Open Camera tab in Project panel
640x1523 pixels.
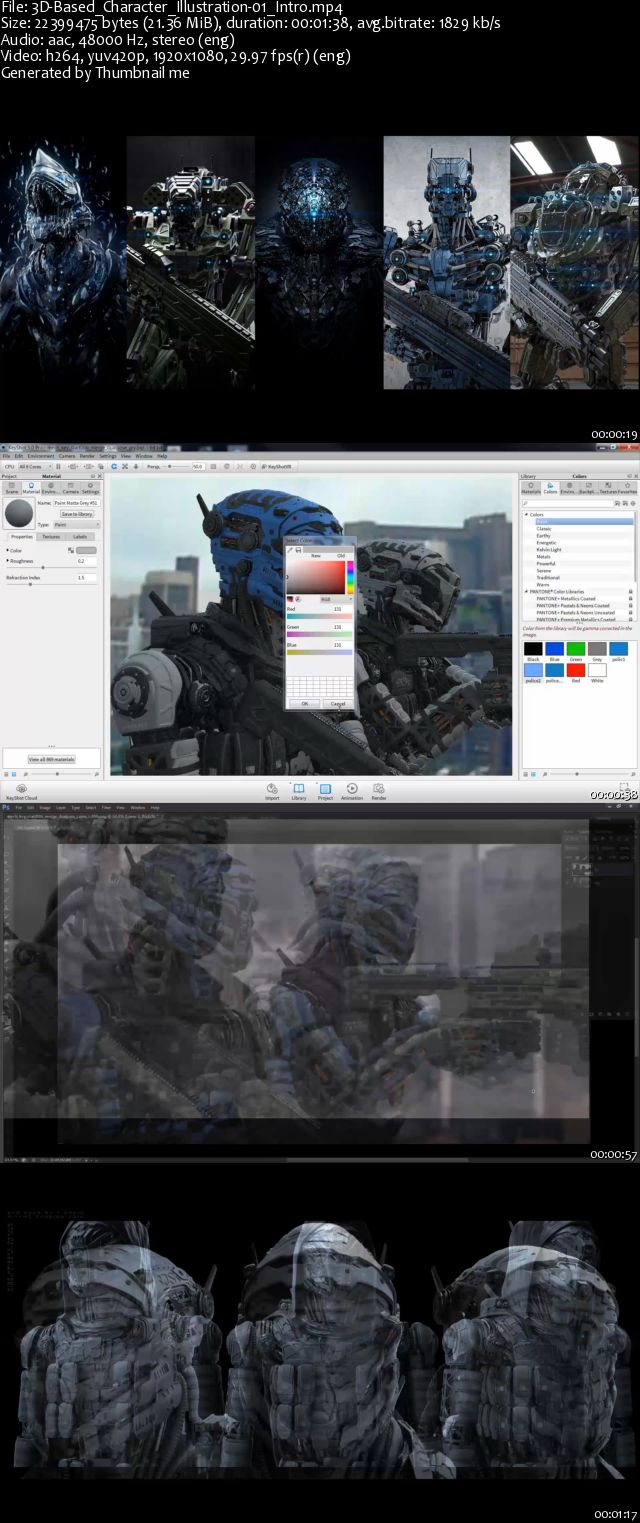(x=71, y=489)
